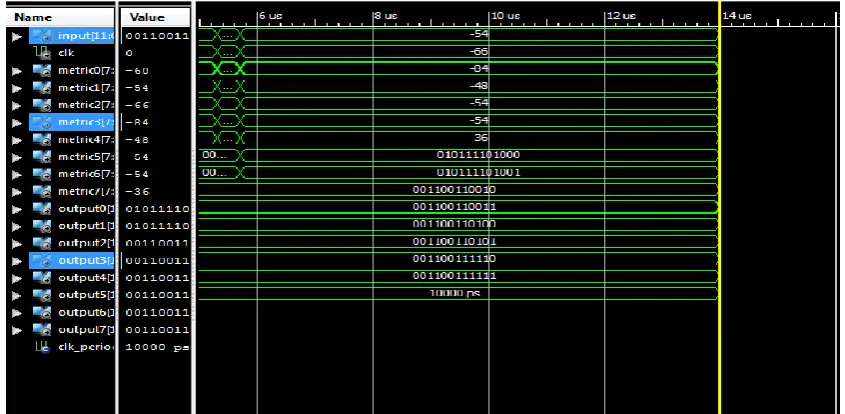Click waveform value 010111101001
Screen dimensions: 845x414
(478, 172)
